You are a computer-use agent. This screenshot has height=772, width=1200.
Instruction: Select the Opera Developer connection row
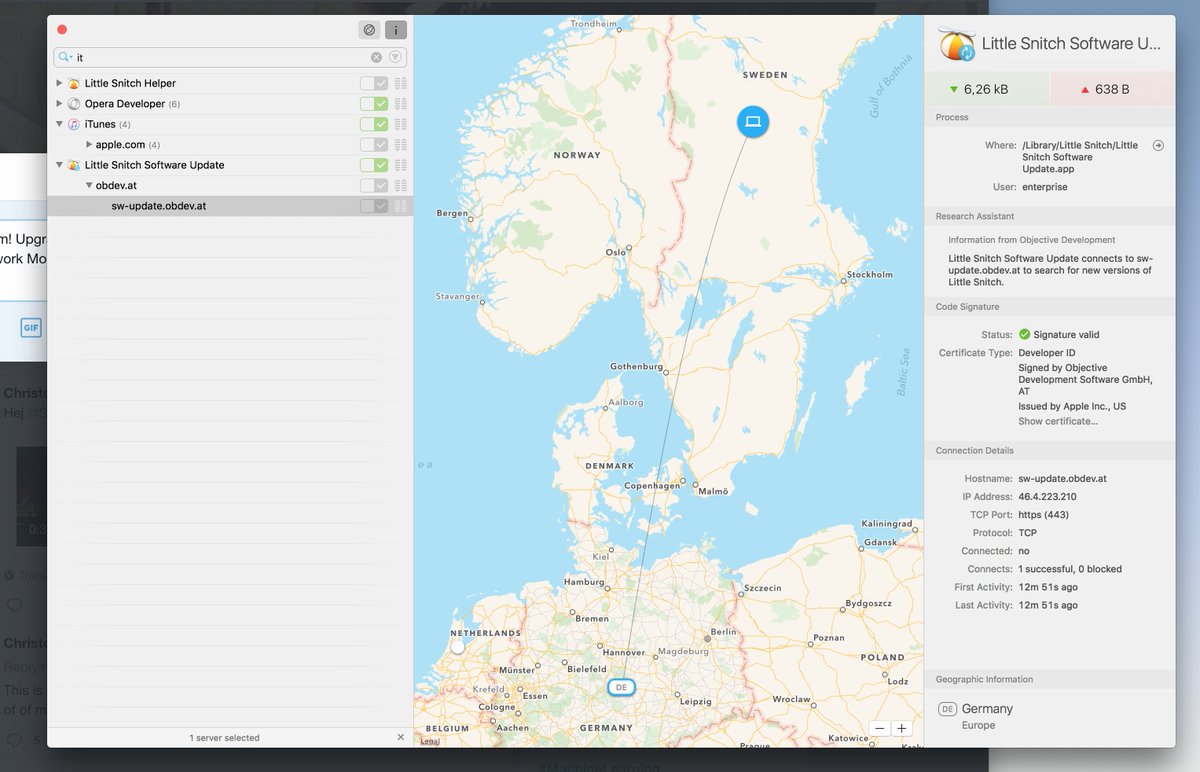[230, 104]
